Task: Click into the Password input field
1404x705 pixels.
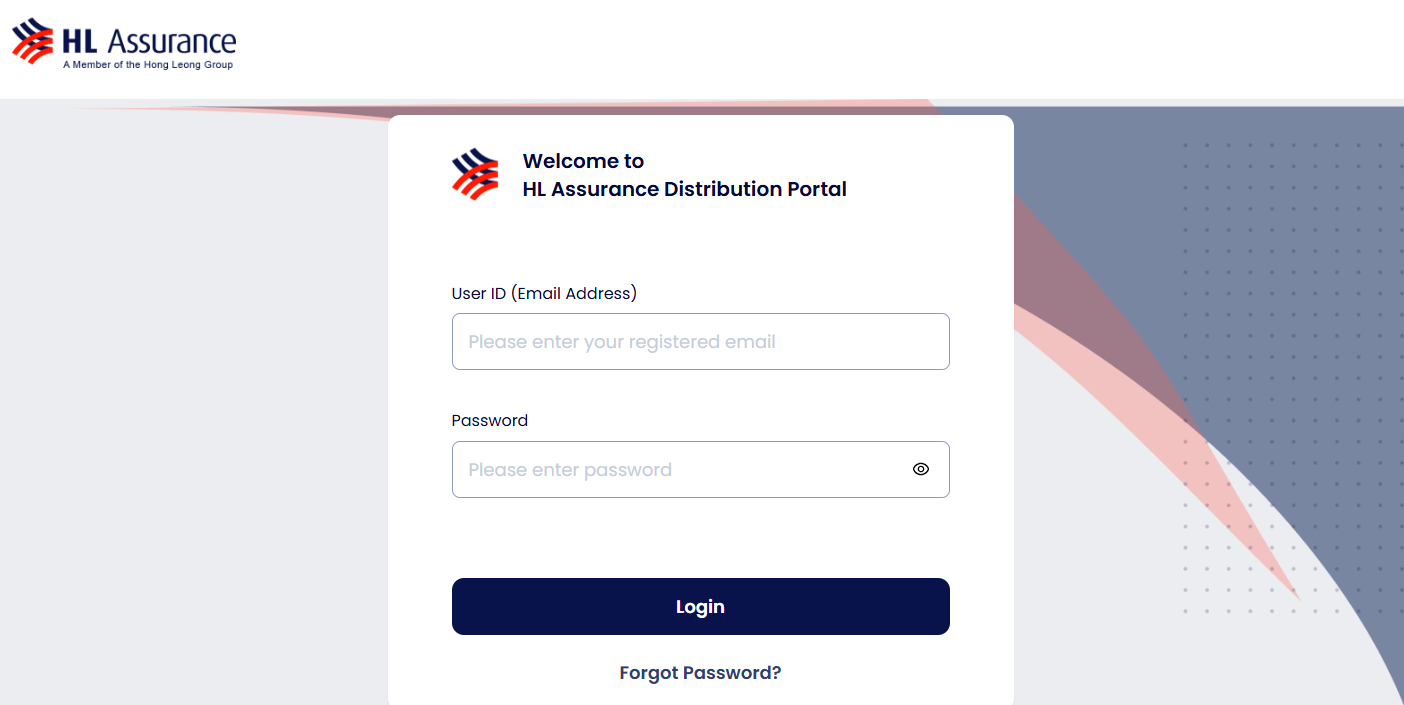Action: pyautogui.click(x=680, y=469)
